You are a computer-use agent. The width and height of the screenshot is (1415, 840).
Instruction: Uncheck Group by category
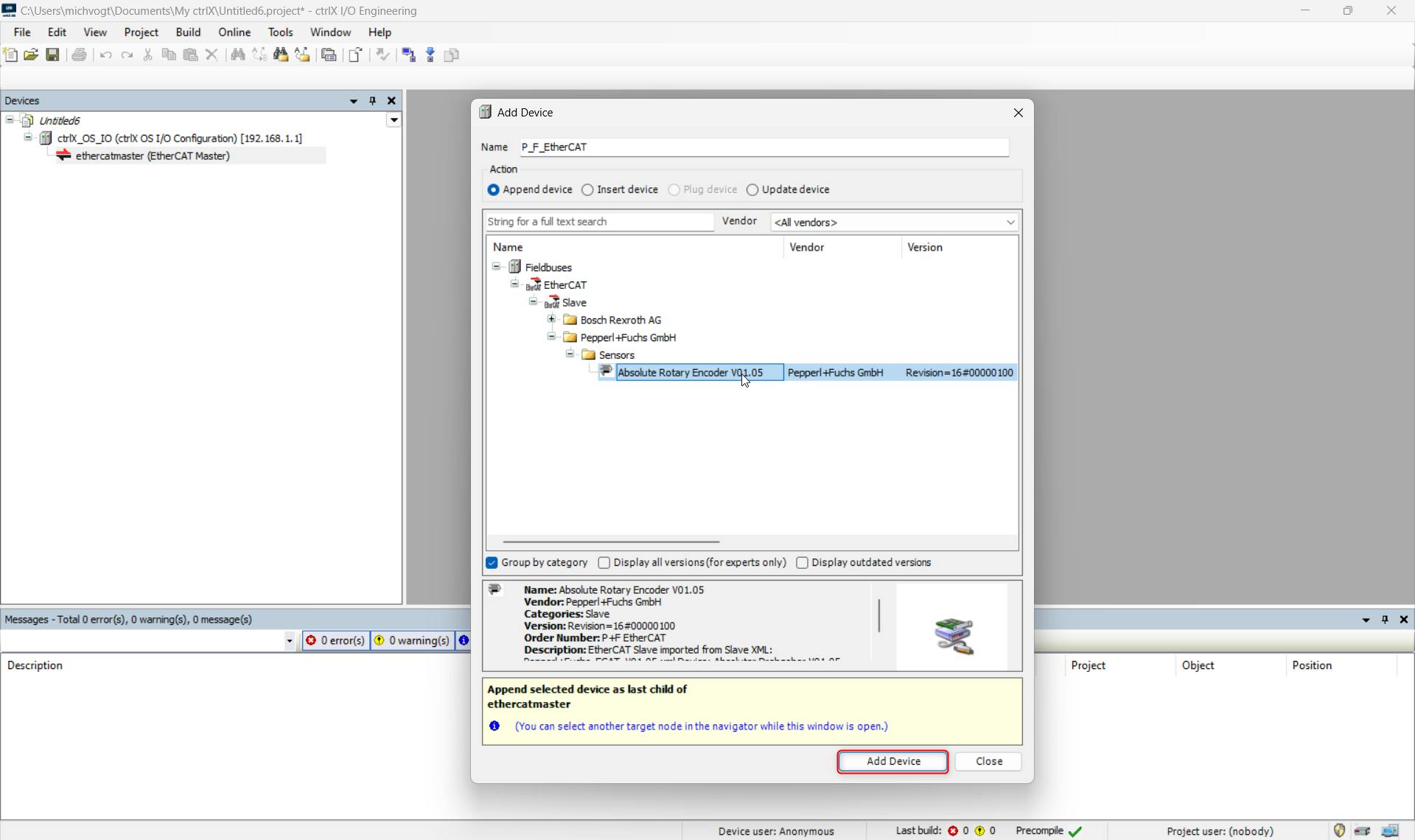click(492, 563)
